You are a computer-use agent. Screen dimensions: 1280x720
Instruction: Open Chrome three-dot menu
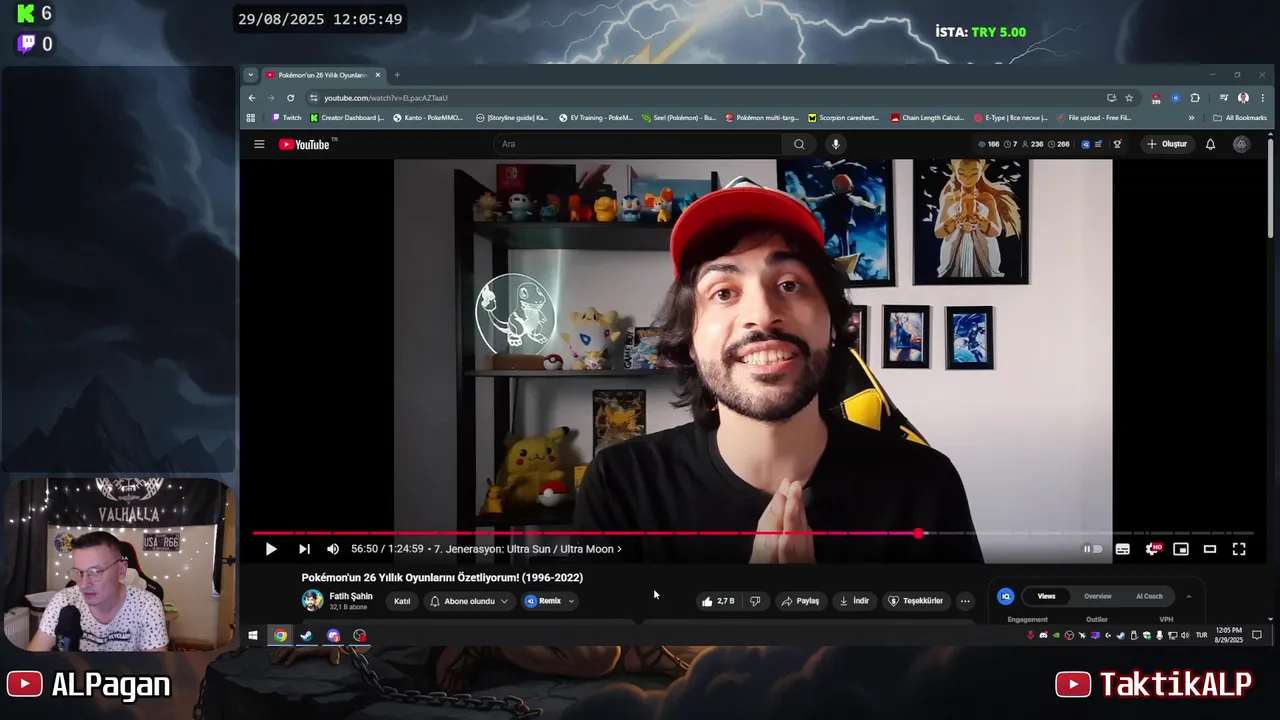pyautogui.click(x=1262, y=98)
